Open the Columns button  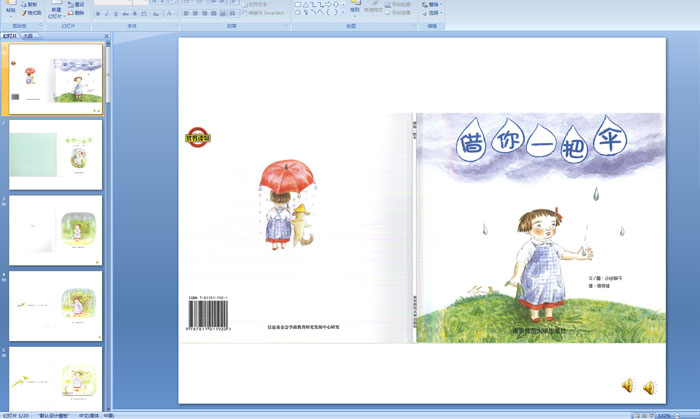[233, 13]
